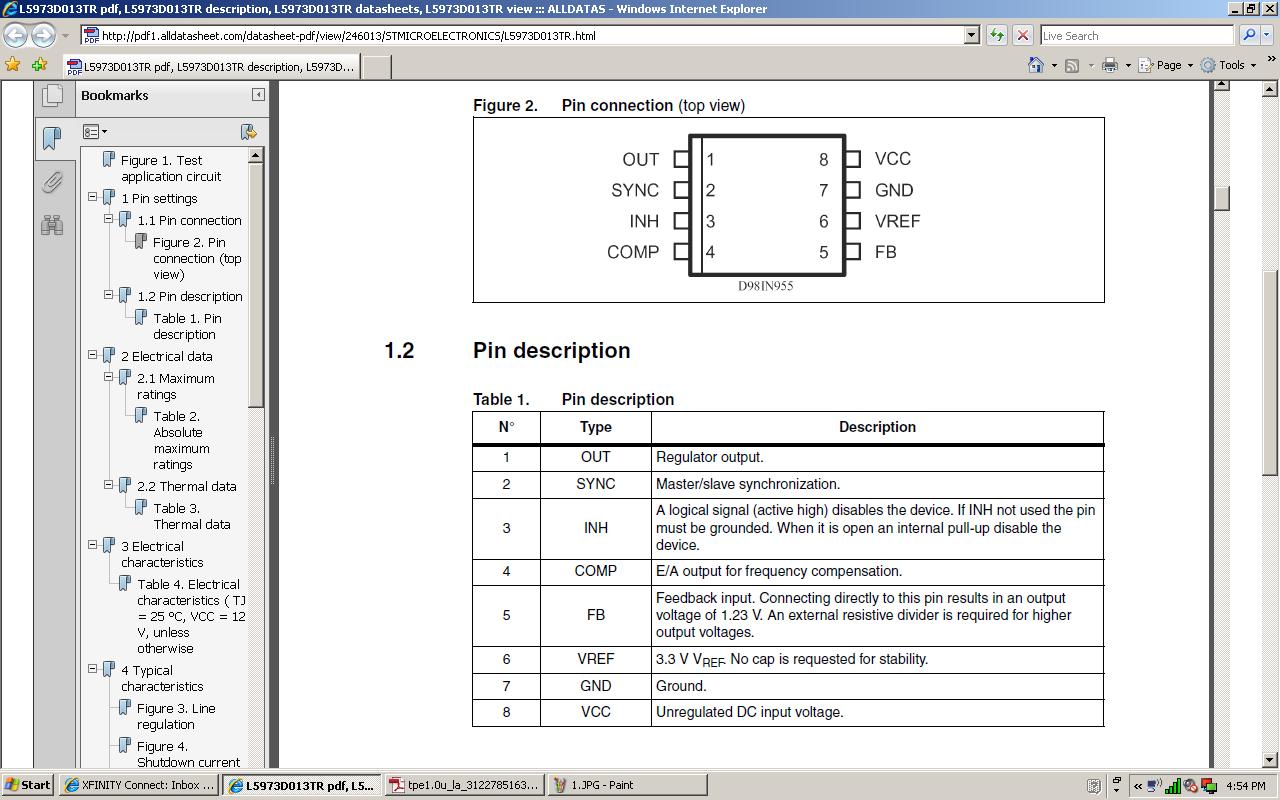
Task: Collapse the '1.1 Pin connection' bookmark node
Action: [x=109, y=219]
